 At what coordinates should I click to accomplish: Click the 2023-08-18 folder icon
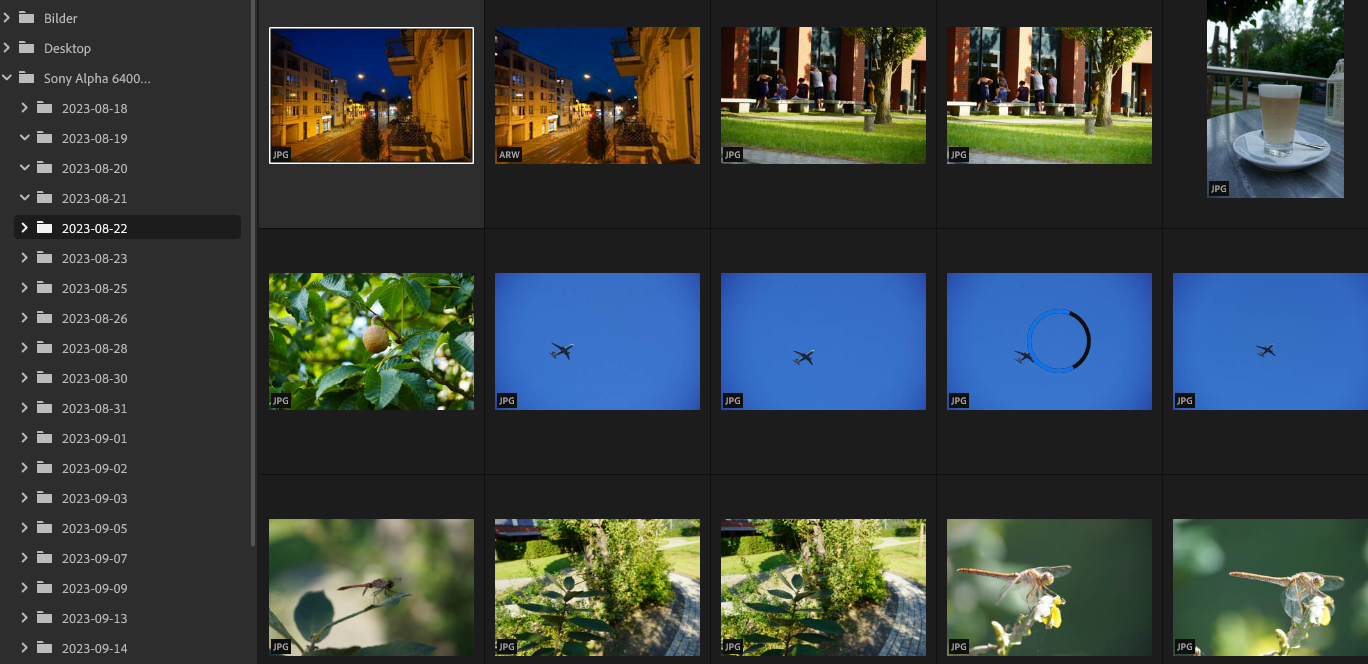(x=44, y=108)
